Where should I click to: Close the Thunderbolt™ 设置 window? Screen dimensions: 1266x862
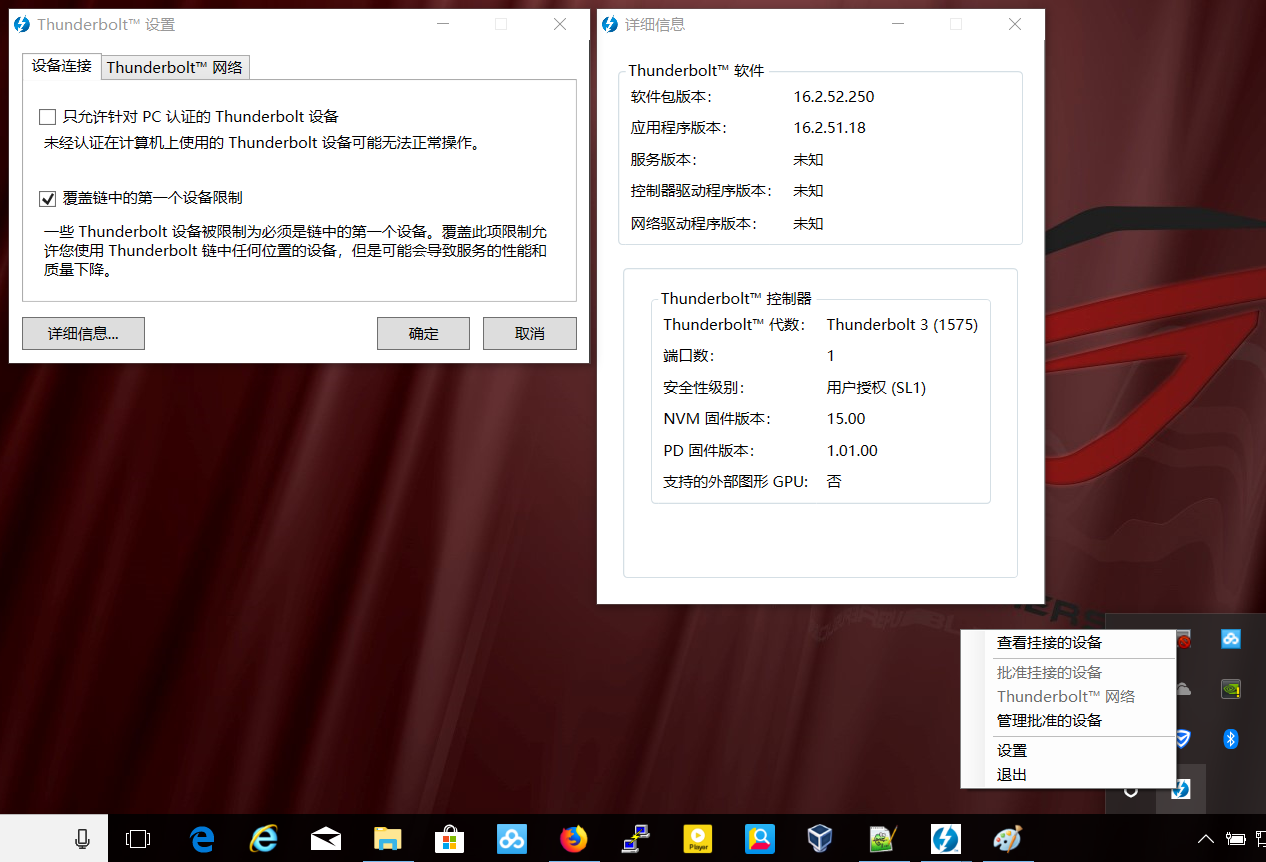point(560,24)
